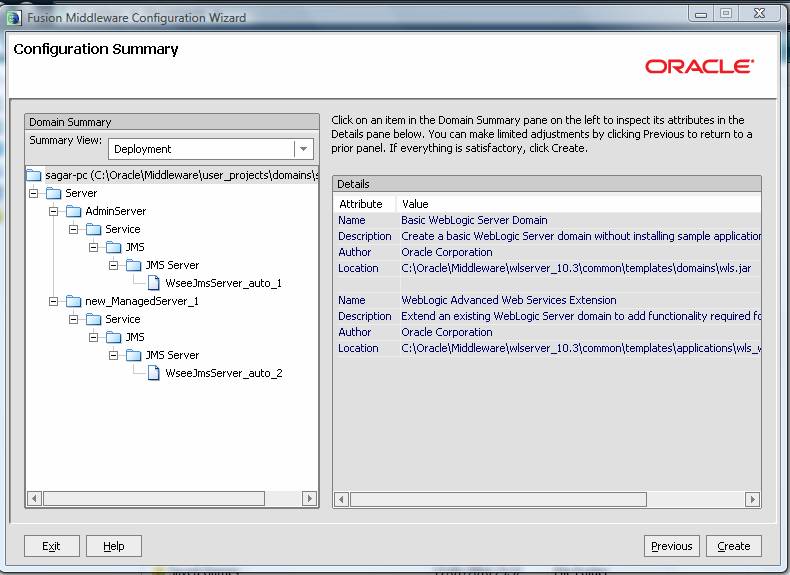Click the wizard title bar app icon

pos(14,18)
